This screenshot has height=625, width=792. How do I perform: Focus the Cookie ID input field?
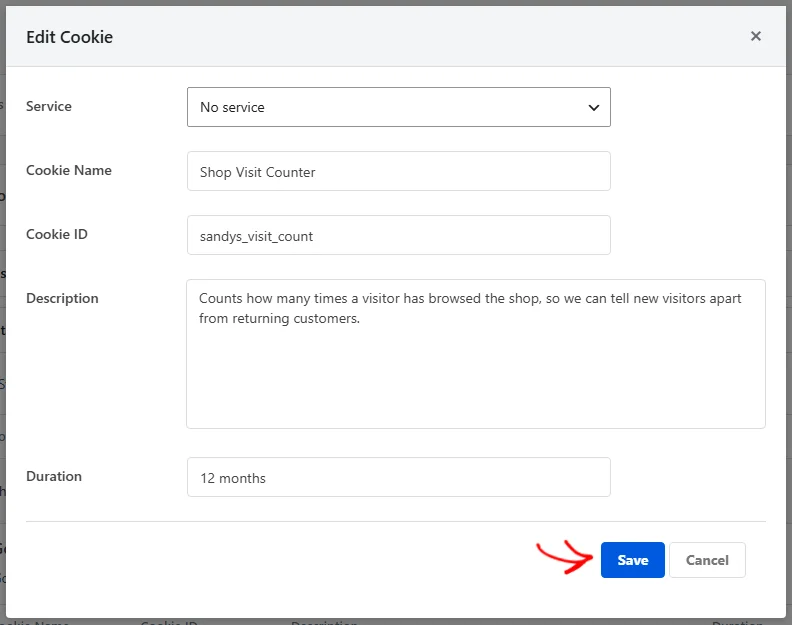[399, 235]
